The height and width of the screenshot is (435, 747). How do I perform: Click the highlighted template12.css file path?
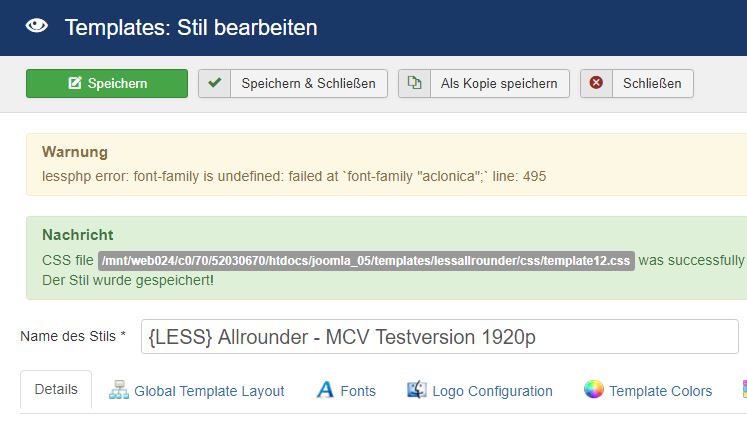coord(366,261)
